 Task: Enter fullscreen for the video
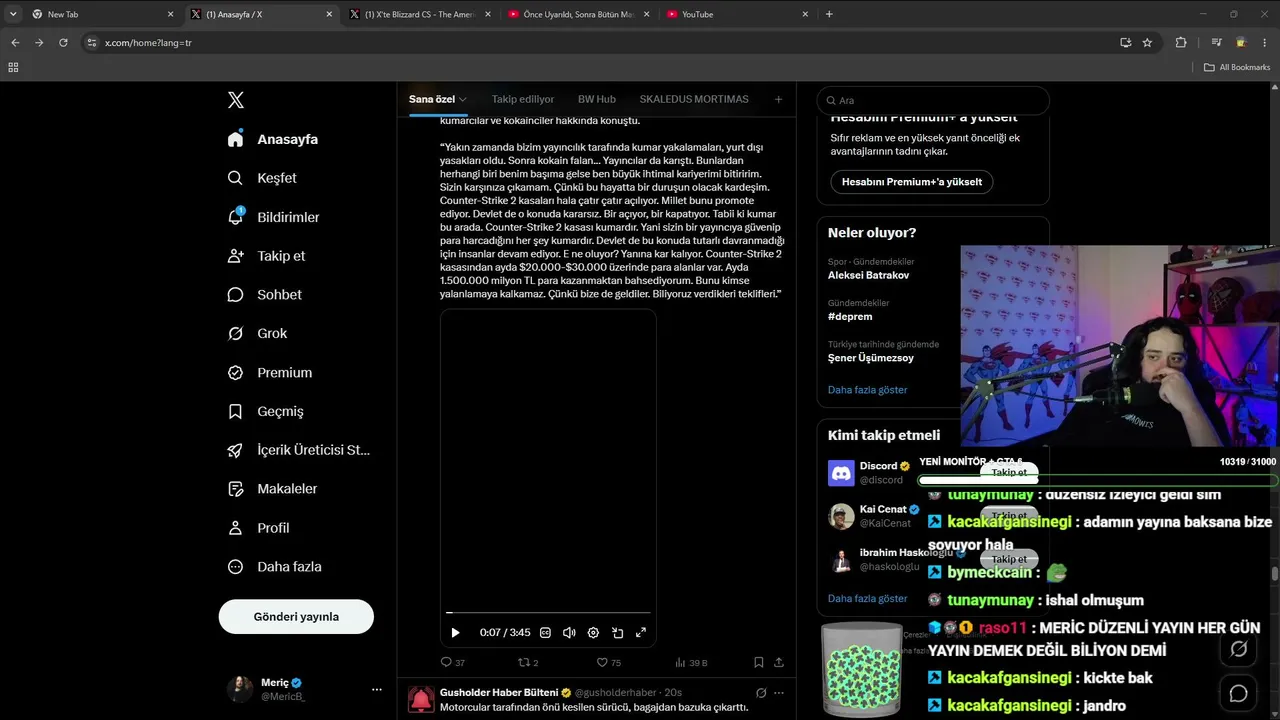(641, 632)
